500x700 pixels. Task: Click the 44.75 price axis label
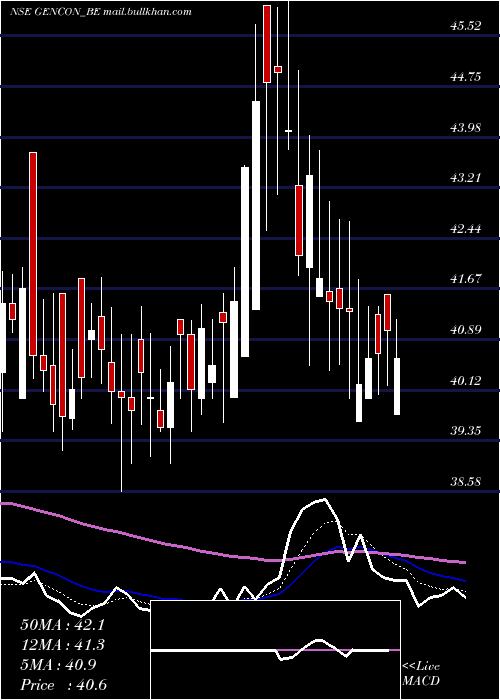click(x=466, y=77)
